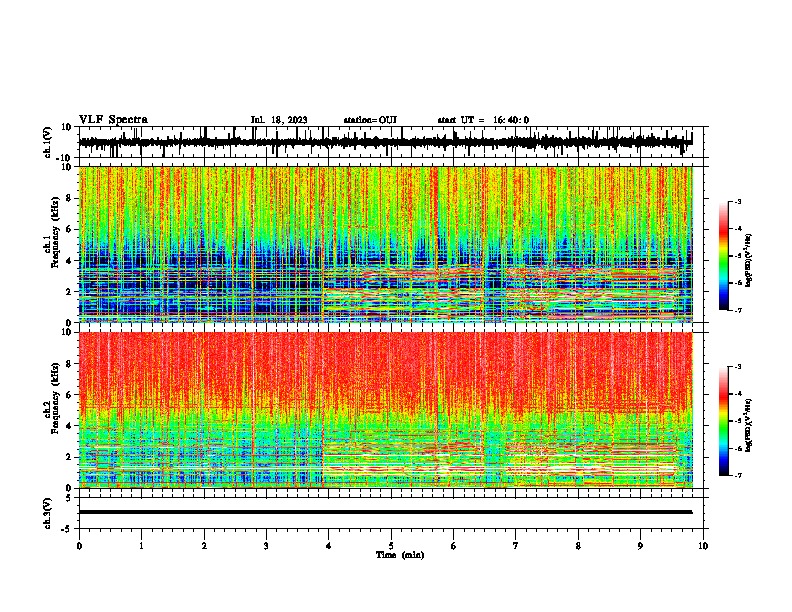
Task: Click tick label 1 on Time axis
Action: pos(141,546)
